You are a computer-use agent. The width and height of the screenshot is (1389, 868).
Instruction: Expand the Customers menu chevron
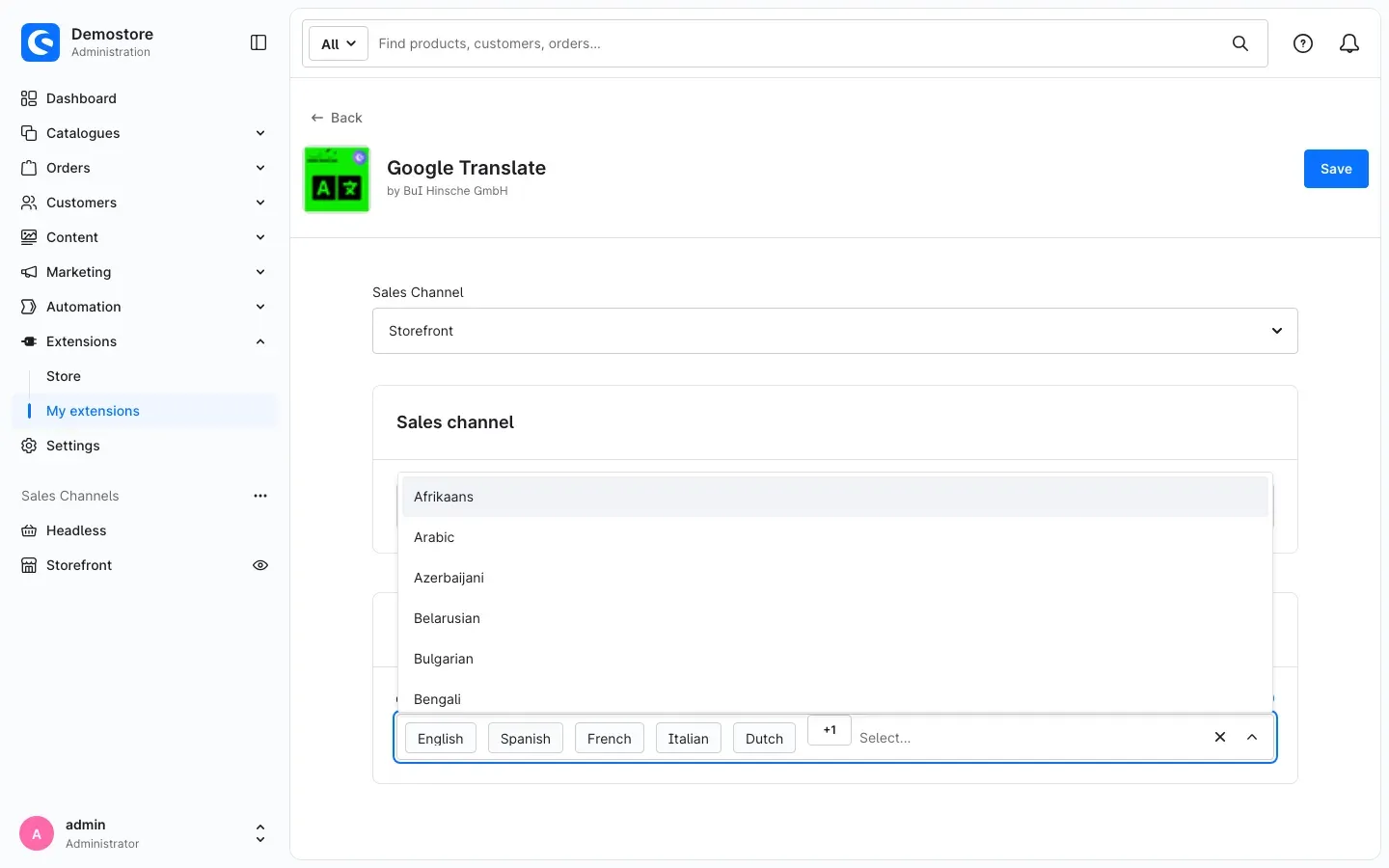point(260,203)
